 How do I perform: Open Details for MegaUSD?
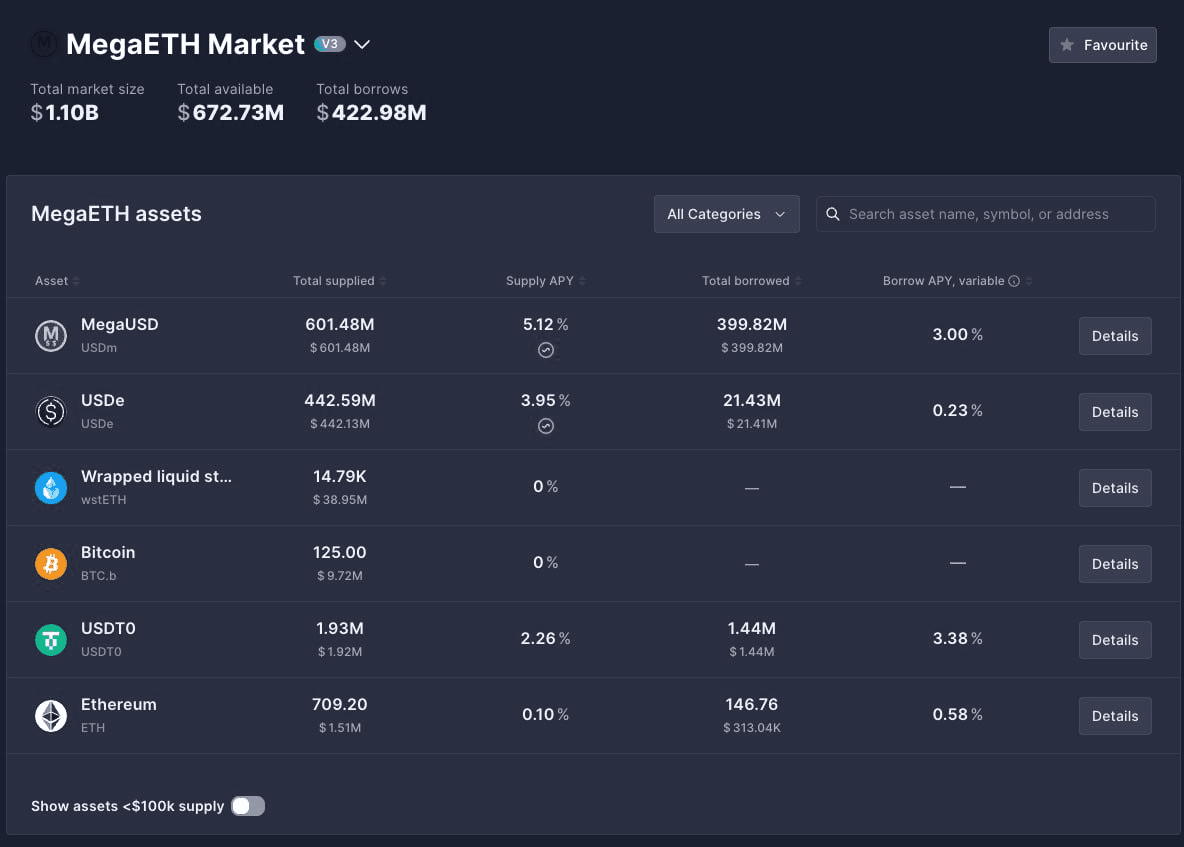pyautogui.click(x=1115, y=336)
